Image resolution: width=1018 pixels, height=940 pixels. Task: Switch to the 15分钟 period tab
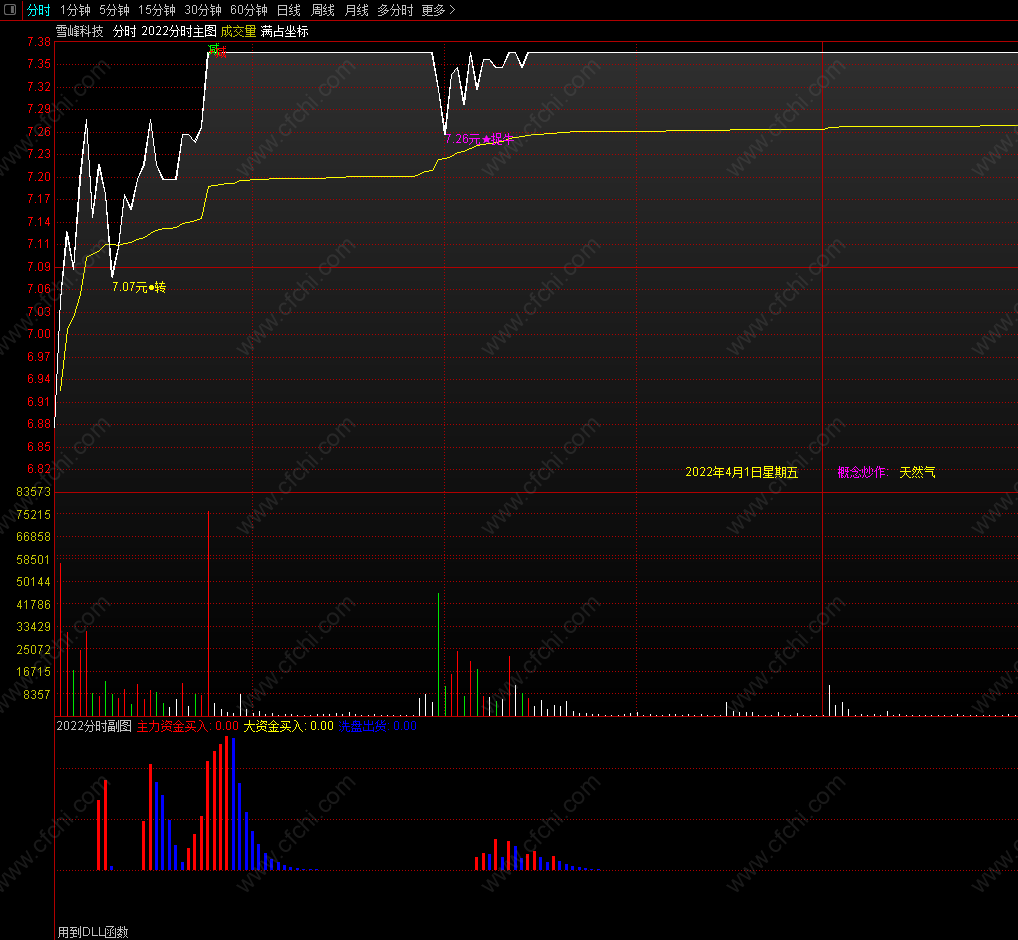[157, 10]
